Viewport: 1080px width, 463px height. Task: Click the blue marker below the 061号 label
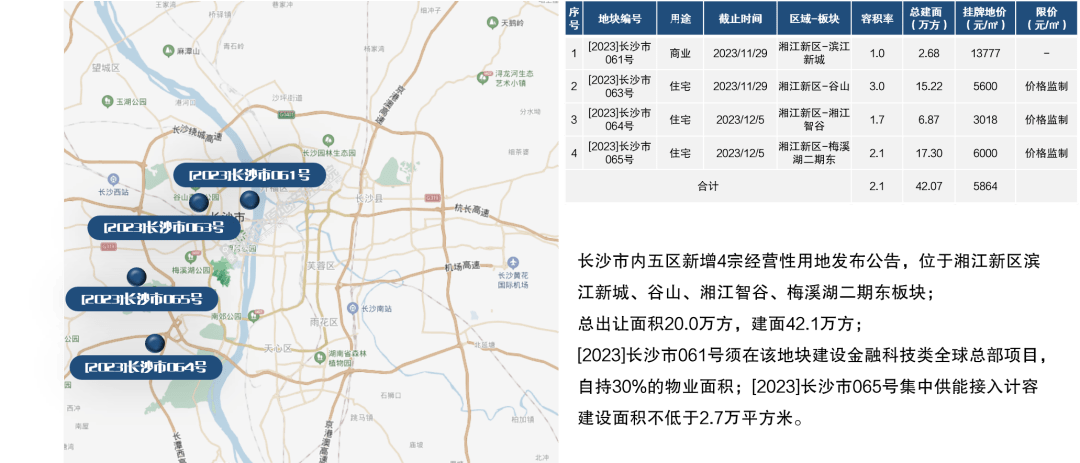[248, 200]
